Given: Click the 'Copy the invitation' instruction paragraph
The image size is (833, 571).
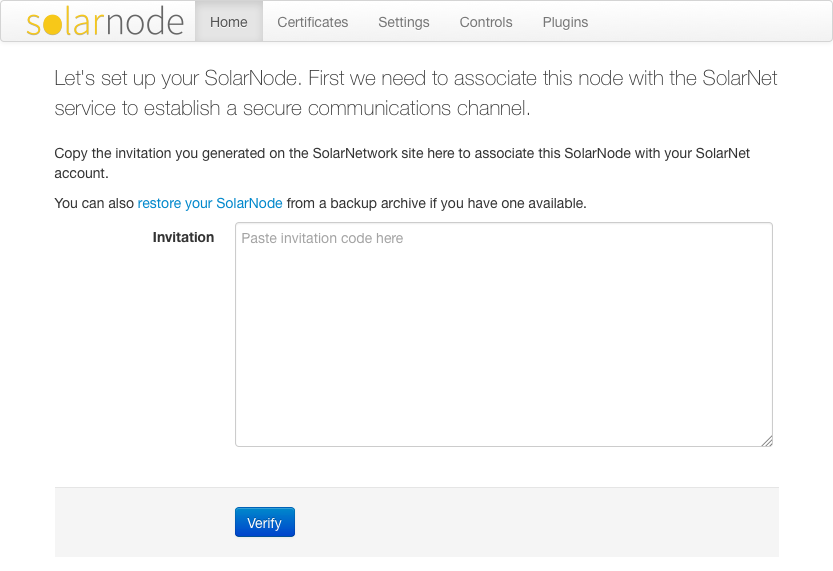Looking at the screenshot, I should (401, 163).
